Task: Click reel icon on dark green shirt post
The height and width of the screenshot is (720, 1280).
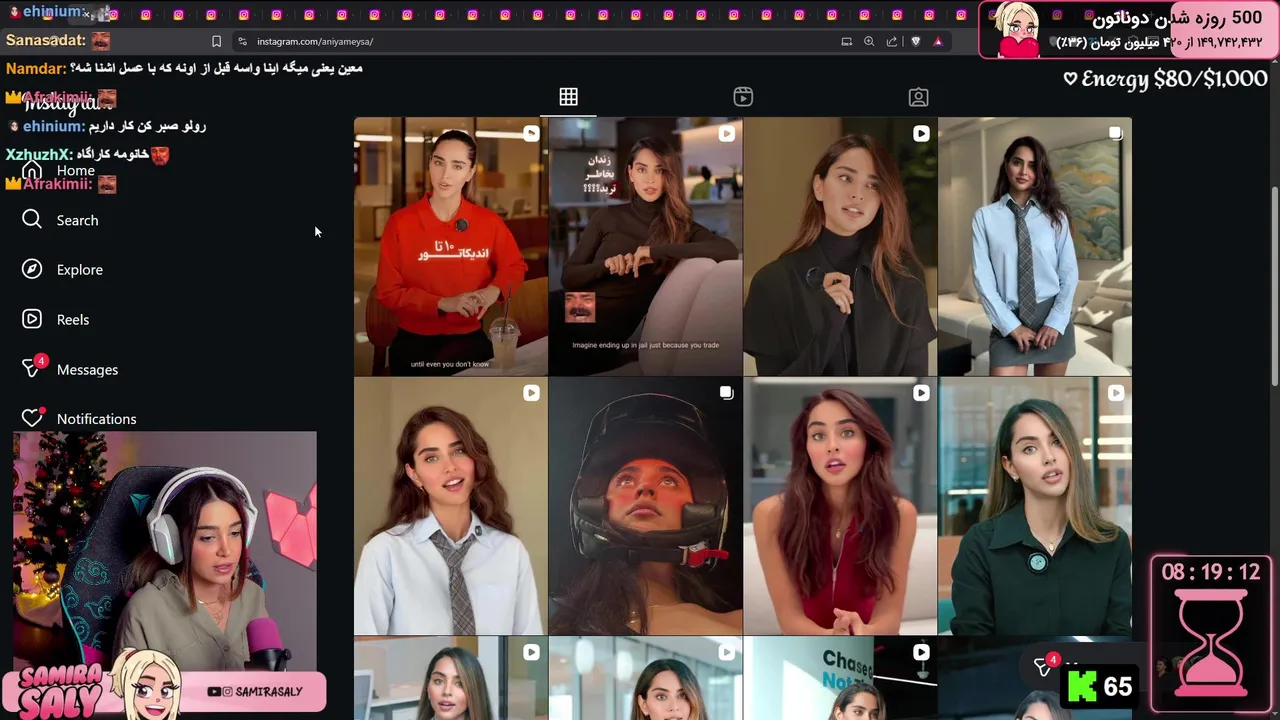Action: [1115, 393]
